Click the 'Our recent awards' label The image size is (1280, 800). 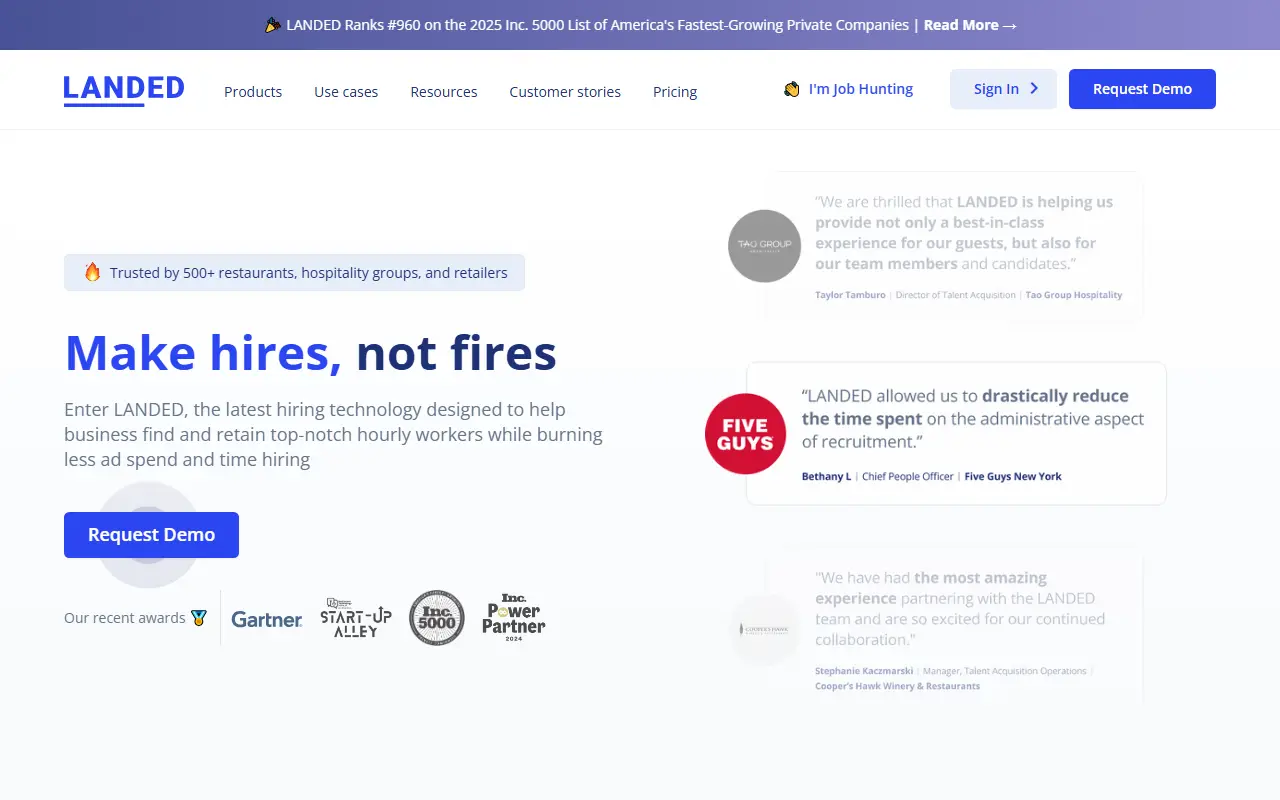point(125,618)
